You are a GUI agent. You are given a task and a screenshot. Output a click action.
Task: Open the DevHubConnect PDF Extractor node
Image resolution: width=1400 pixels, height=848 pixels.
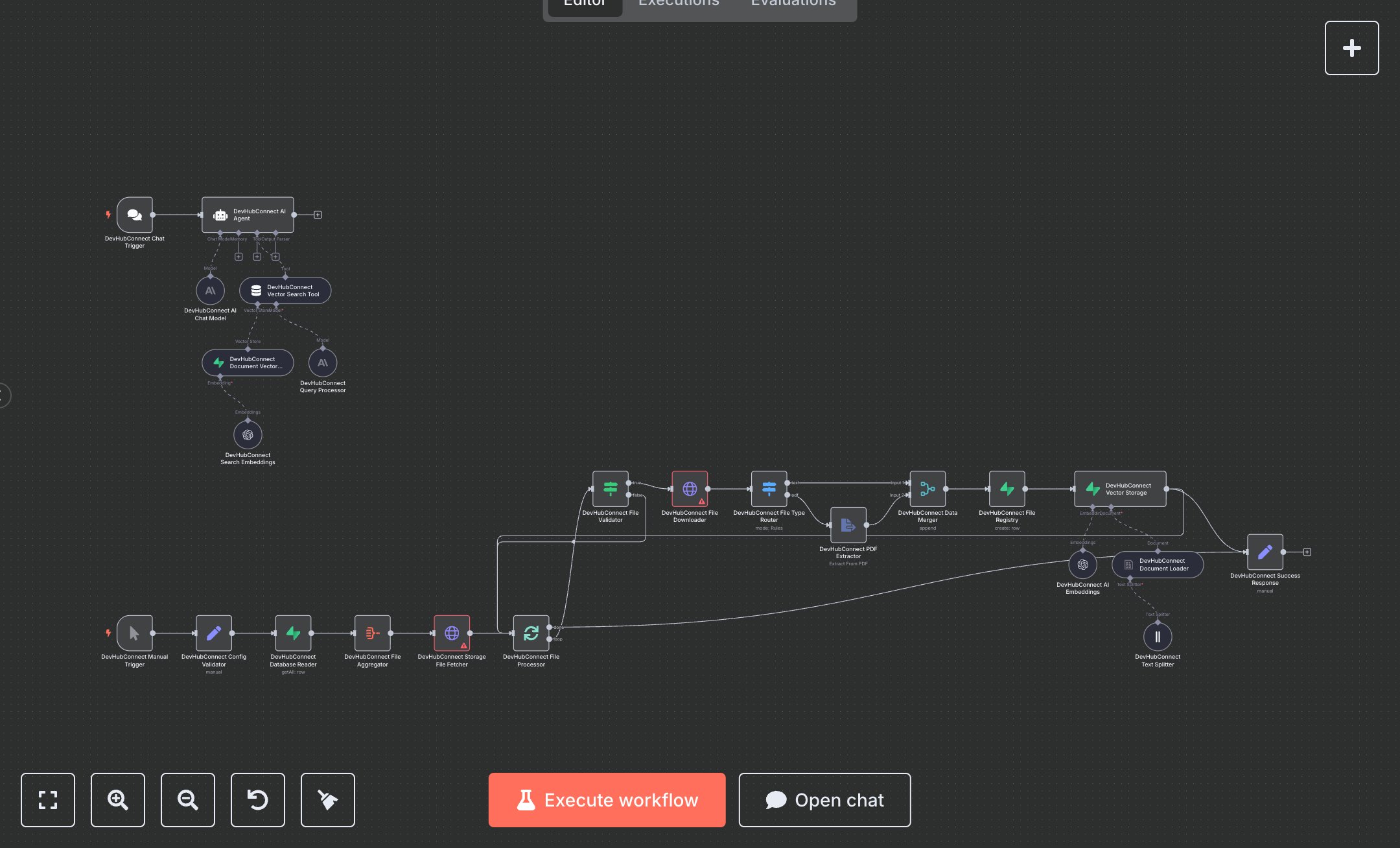(x=848, y=525)
